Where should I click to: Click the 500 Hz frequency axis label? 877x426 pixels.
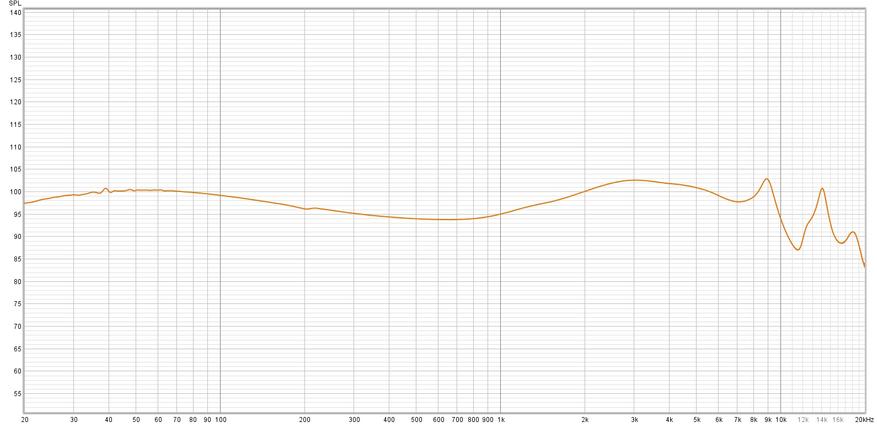coord(416,419)
